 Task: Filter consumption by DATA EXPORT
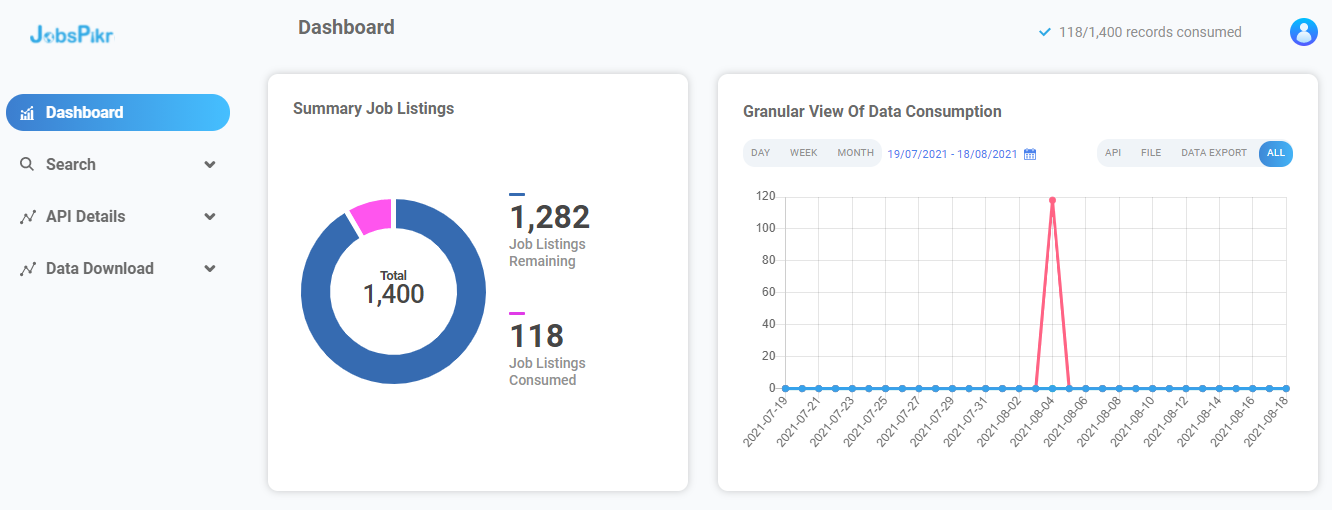(x=1214, y=153)
